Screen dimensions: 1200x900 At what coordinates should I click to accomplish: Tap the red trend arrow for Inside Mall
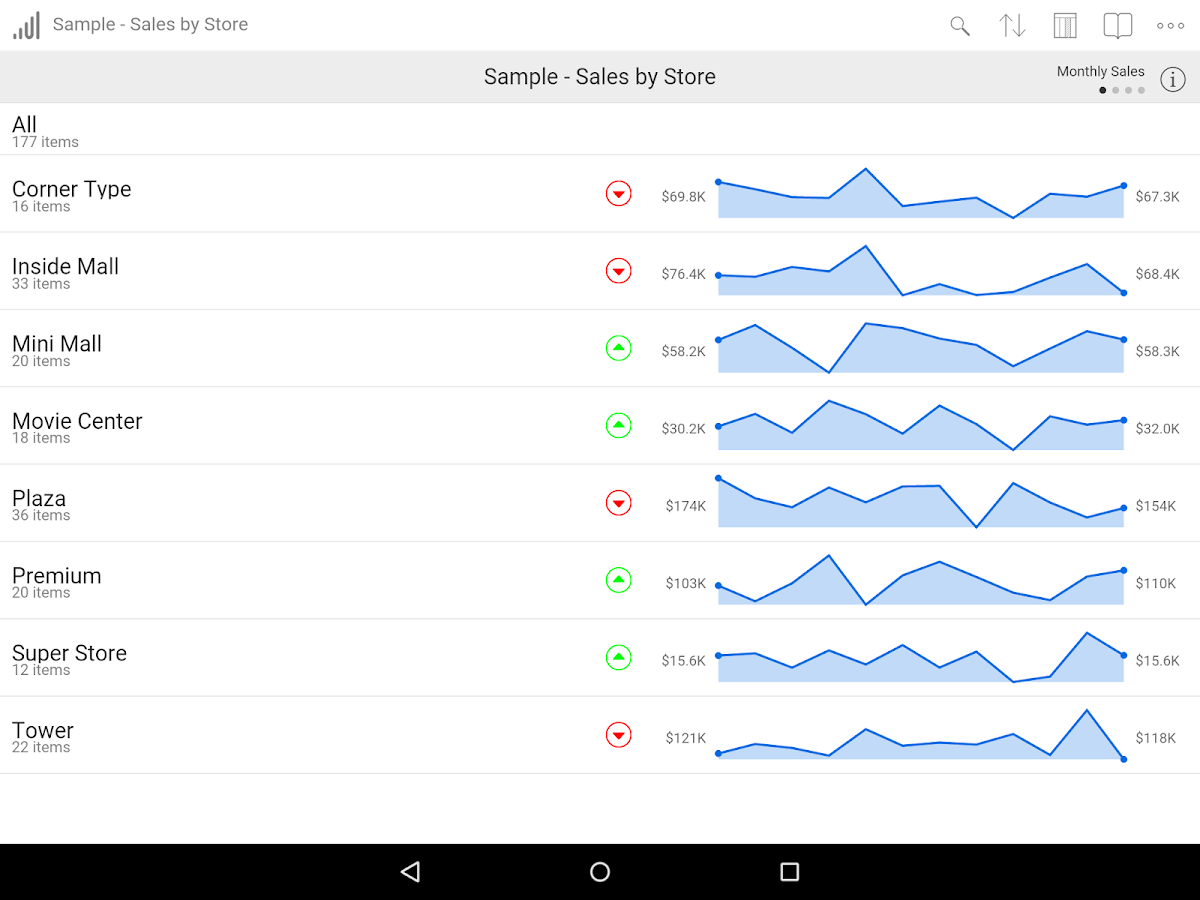click(x=618, y=271)
